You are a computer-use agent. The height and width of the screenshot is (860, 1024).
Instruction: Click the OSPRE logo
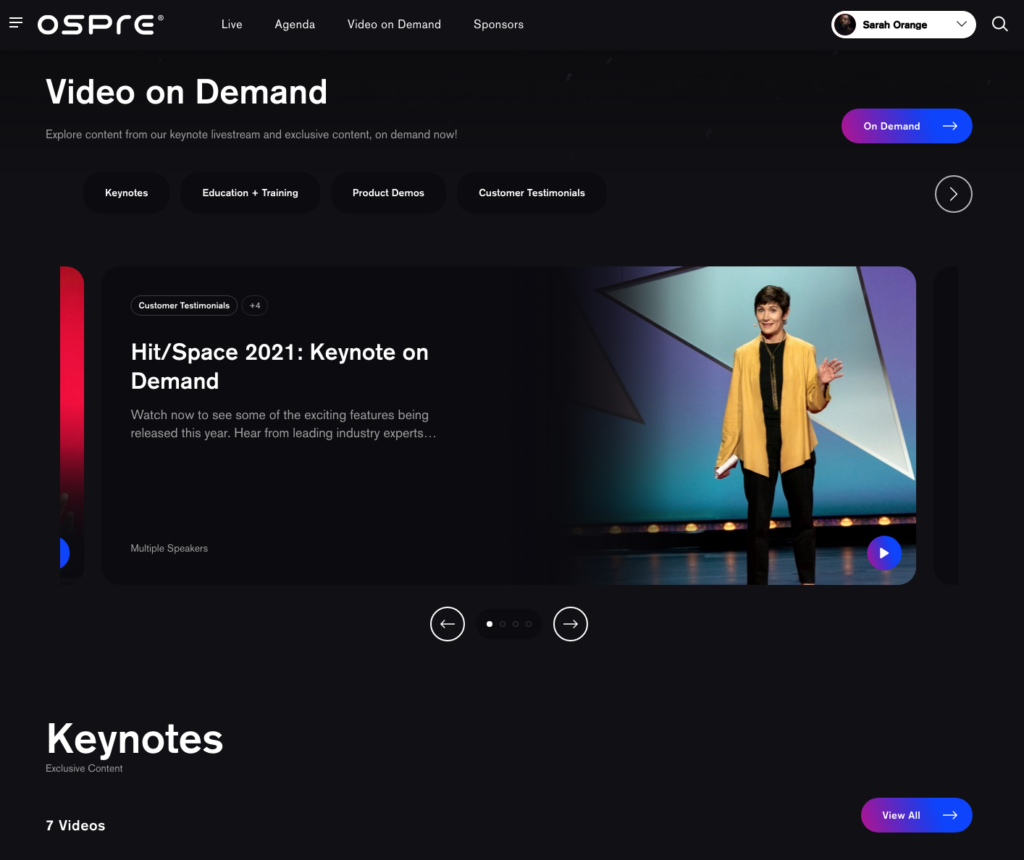point(101,24)
